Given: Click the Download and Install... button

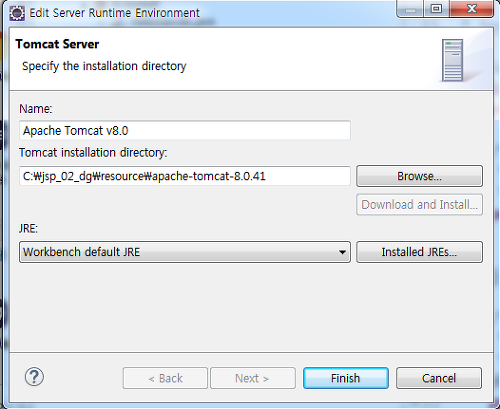Looking at the screenshot, I should coord(419,205).
